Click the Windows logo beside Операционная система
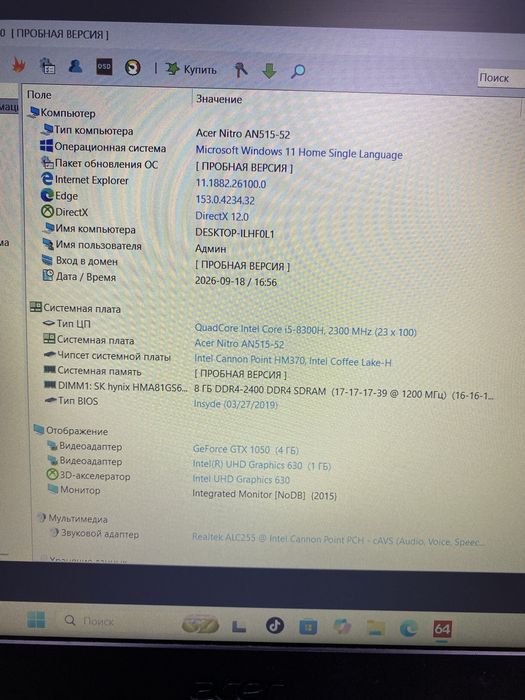The height and width of the screenshot is (700, 525). pos(46,146)
